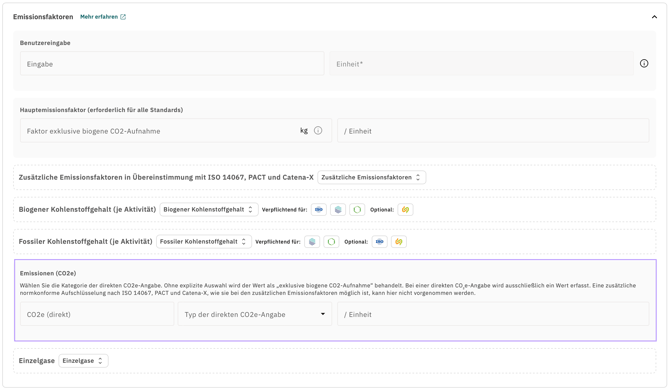Open Zusätzliche Emissionsfaktoren selector
This screenshot has width=670, height=392.
click(371, 177)
